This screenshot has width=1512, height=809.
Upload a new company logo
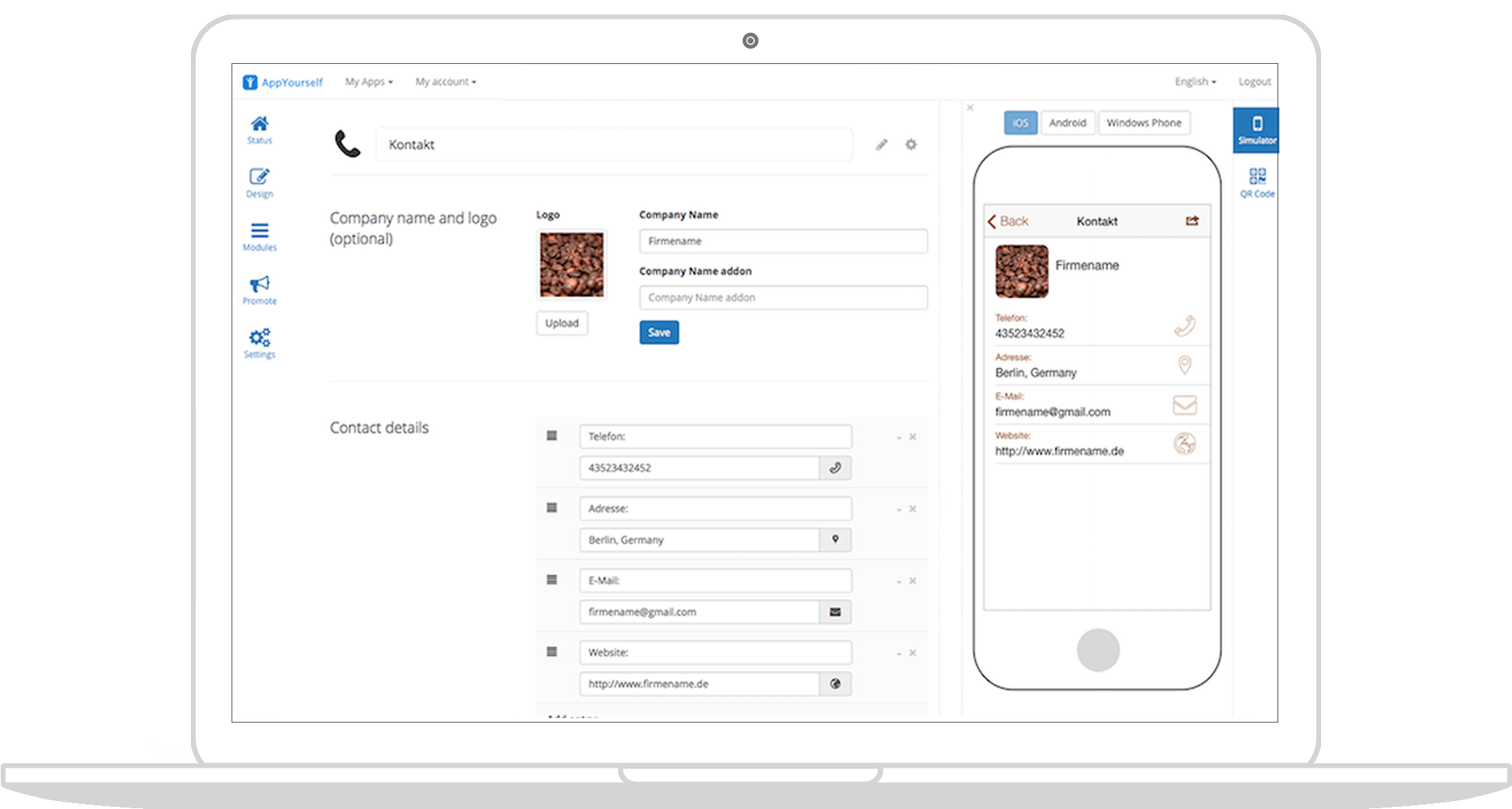coord(561,323)
